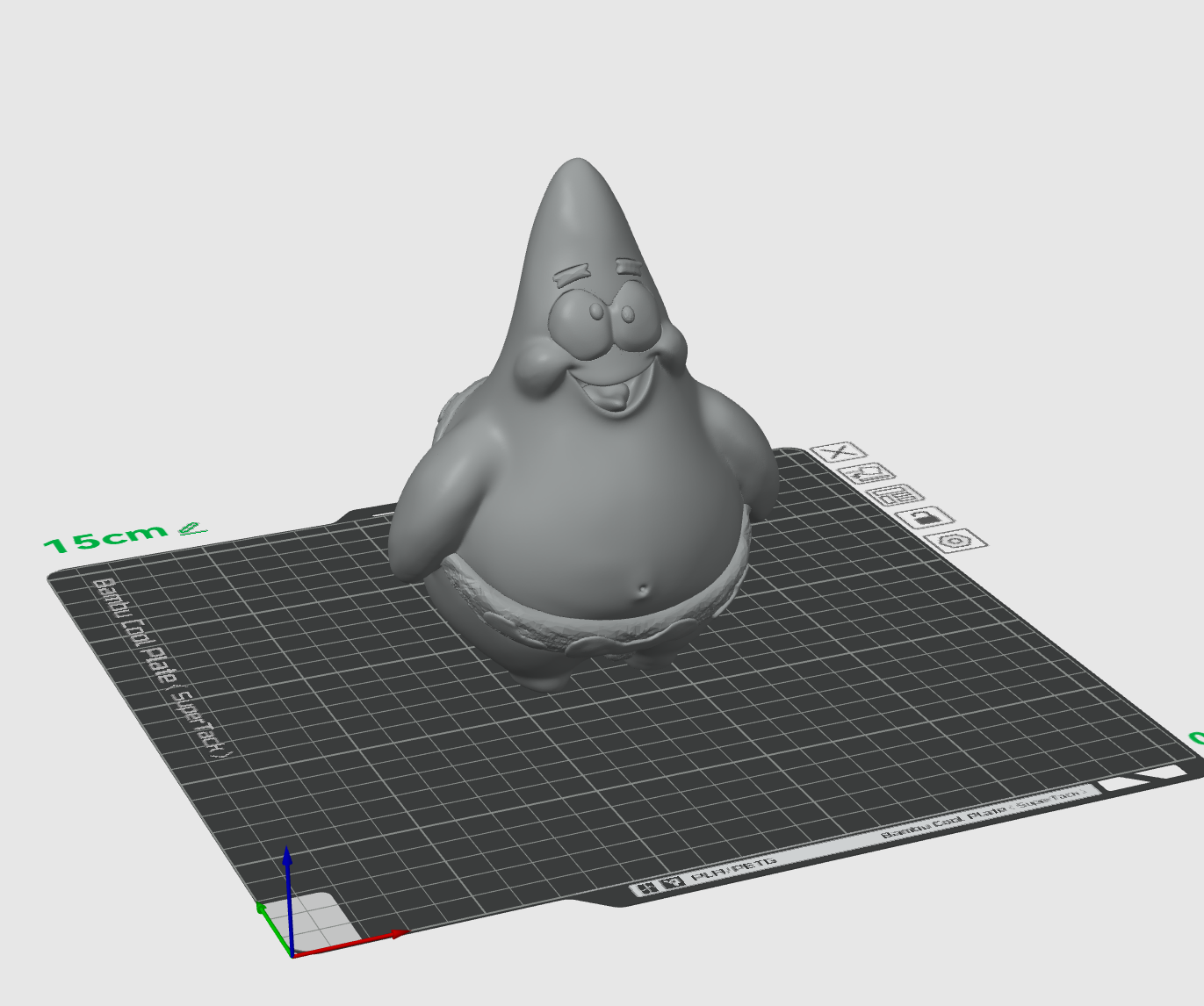Click the light origin square on bed
1204x1006 pixels.
tap(314, 923)
